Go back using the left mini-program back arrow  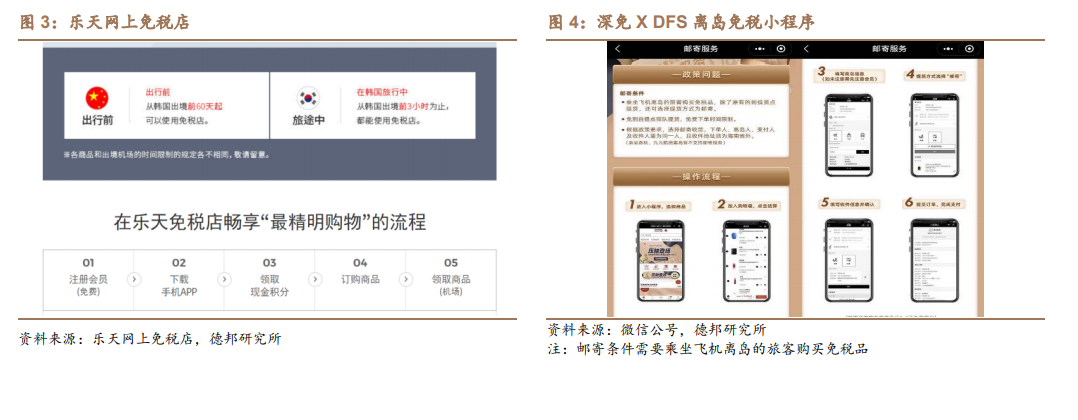(x=617, y=49)
